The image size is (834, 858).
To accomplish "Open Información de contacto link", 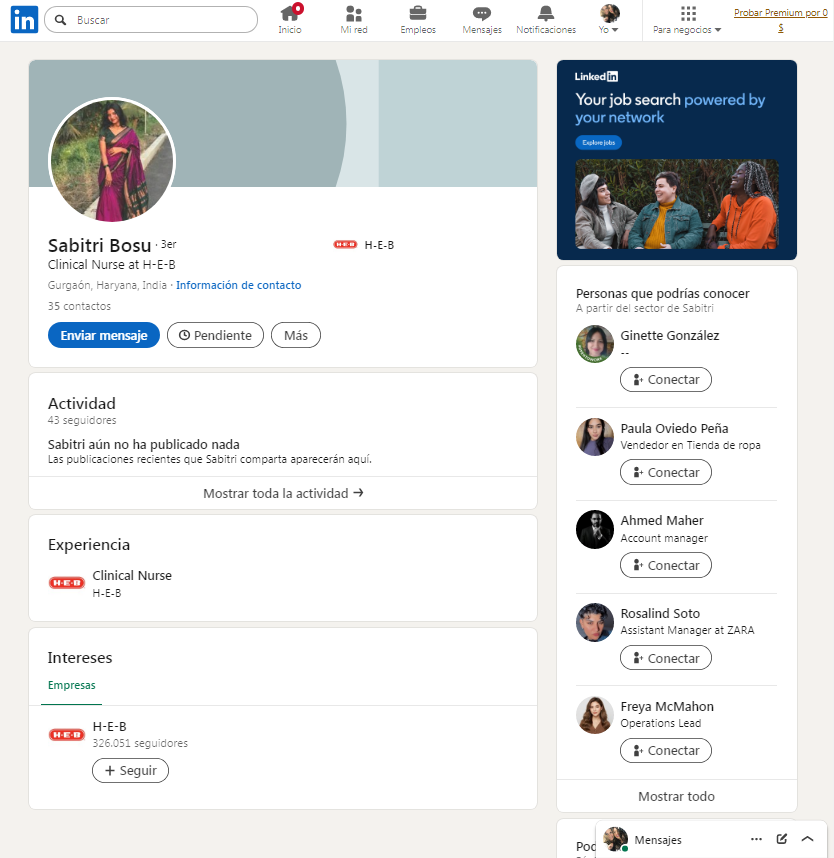I will point(239,285).
